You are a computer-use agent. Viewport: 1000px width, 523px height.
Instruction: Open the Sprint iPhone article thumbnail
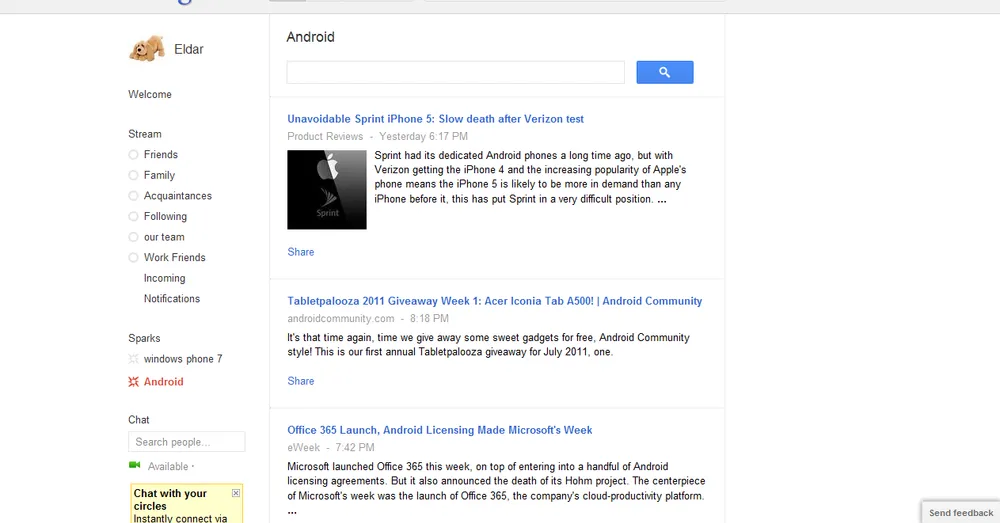[x=327, y=189]
